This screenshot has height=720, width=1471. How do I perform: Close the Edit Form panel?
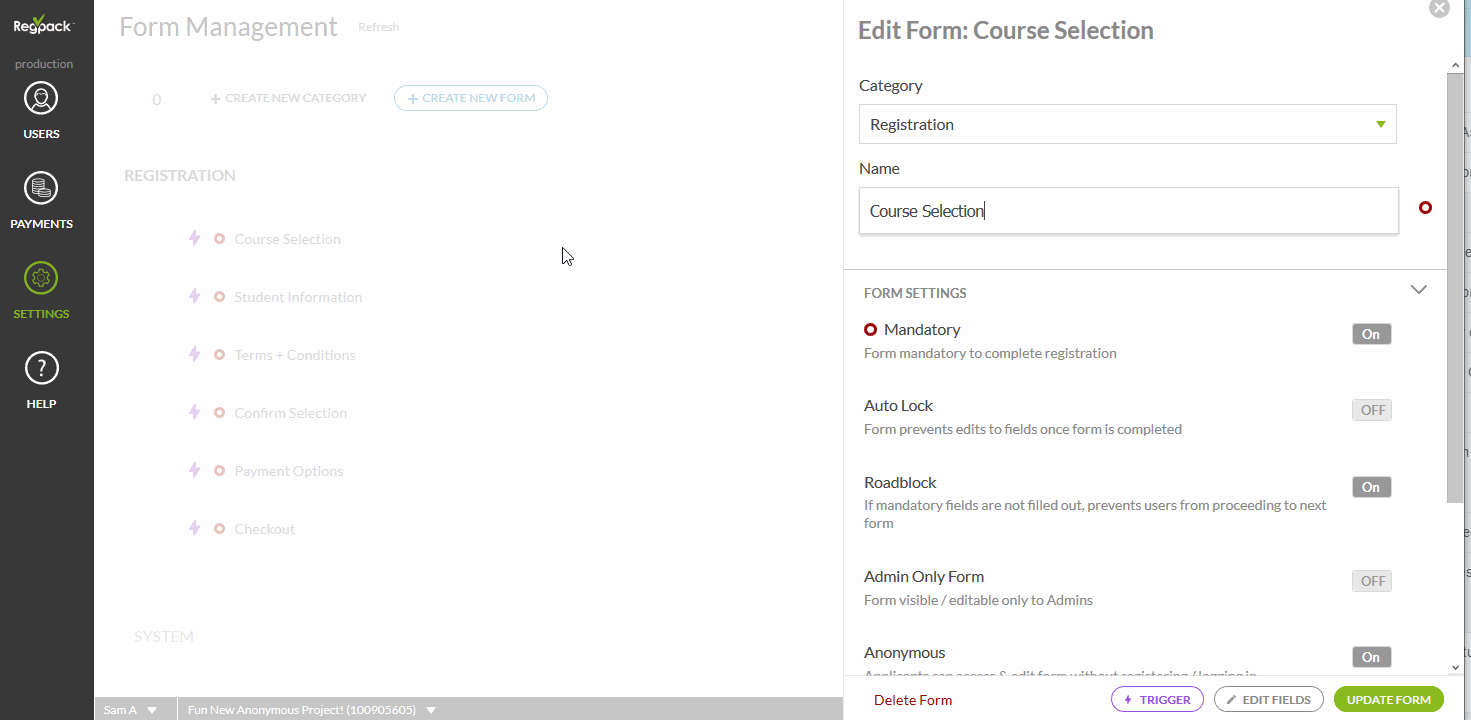pyautogui.click(x=1439, y=9)
